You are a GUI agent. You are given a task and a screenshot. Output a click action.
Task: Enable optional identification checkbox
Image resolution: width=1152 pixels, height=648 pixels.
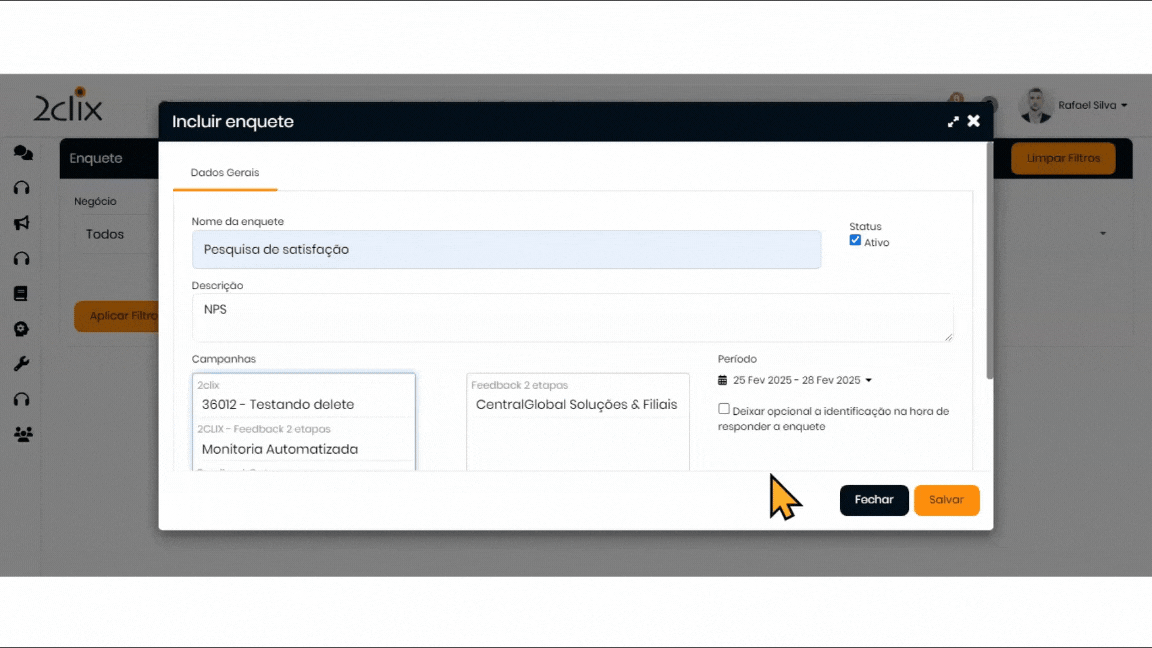(724, 409)
